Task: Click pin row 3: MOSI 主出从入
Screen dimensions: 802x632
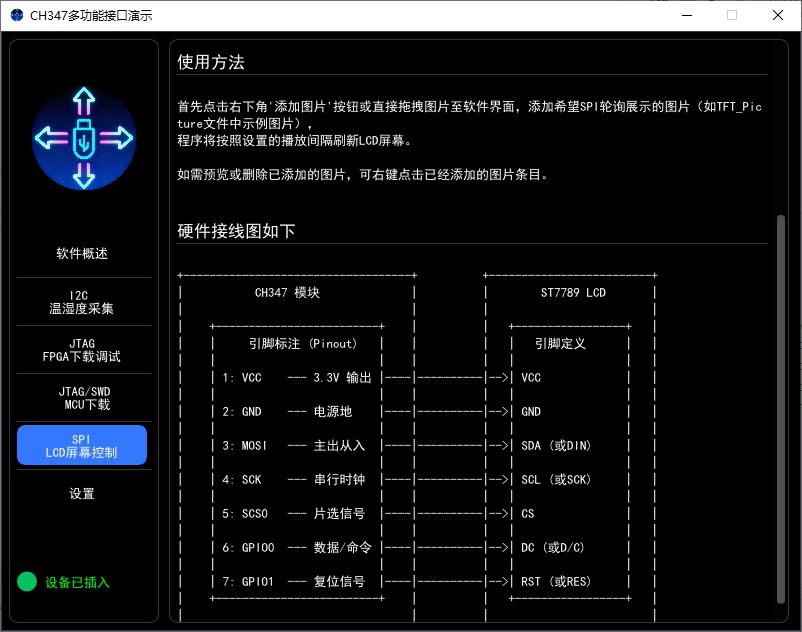Action: [294, 446]
